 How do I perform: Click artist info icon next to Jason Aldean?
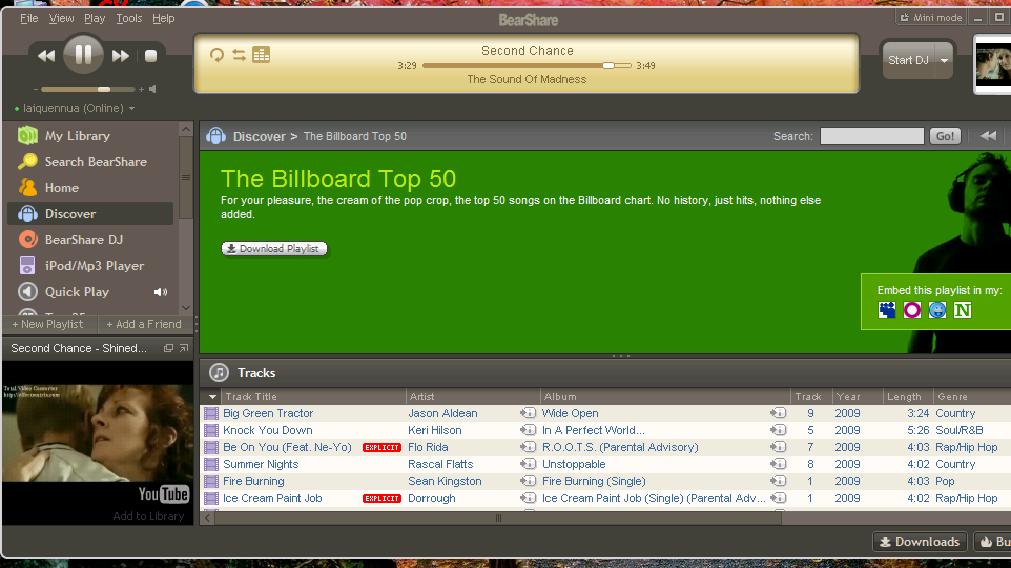(528, 413)
